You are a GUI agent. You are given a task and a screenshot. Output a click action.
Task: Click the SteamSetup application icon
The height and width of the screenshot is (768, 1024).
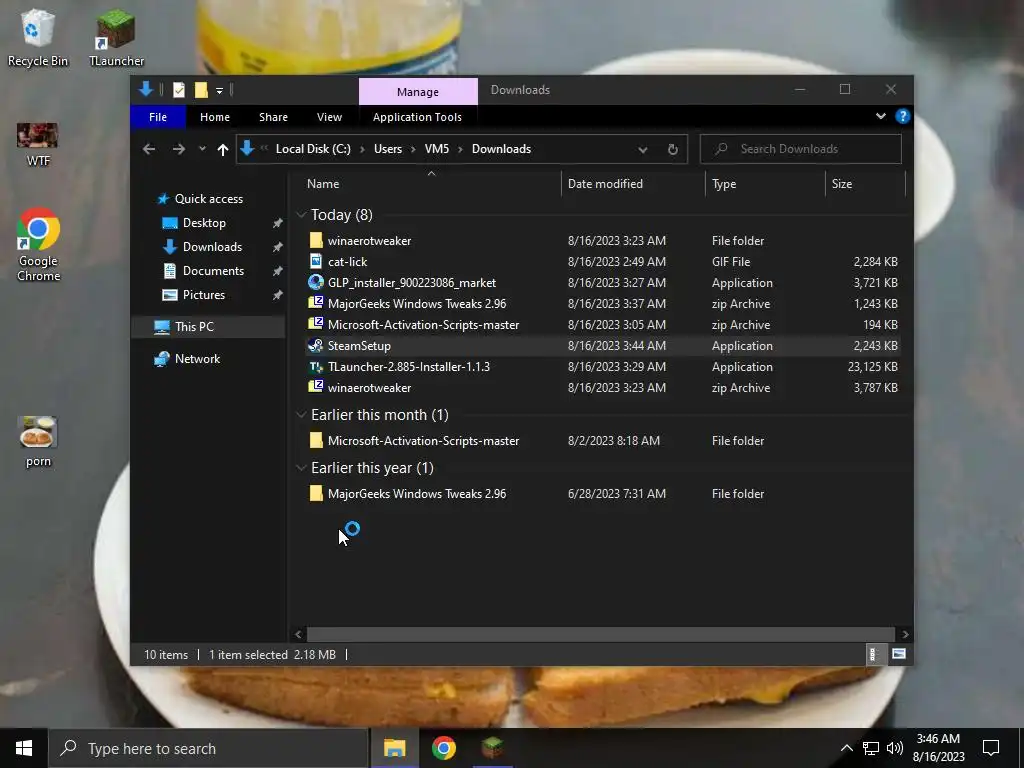(x=315, y=345)
